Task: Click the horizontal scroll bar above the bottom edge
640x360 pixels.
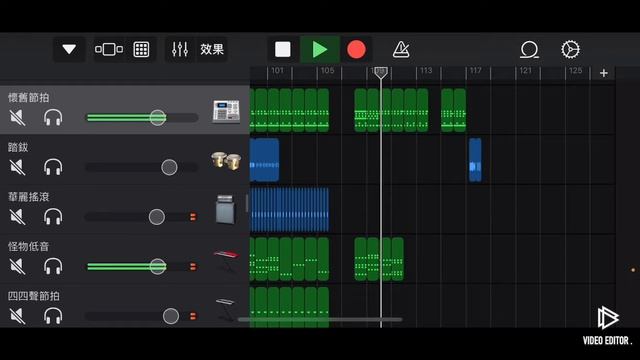Action: pyautogui.click(x=320, y=320)
